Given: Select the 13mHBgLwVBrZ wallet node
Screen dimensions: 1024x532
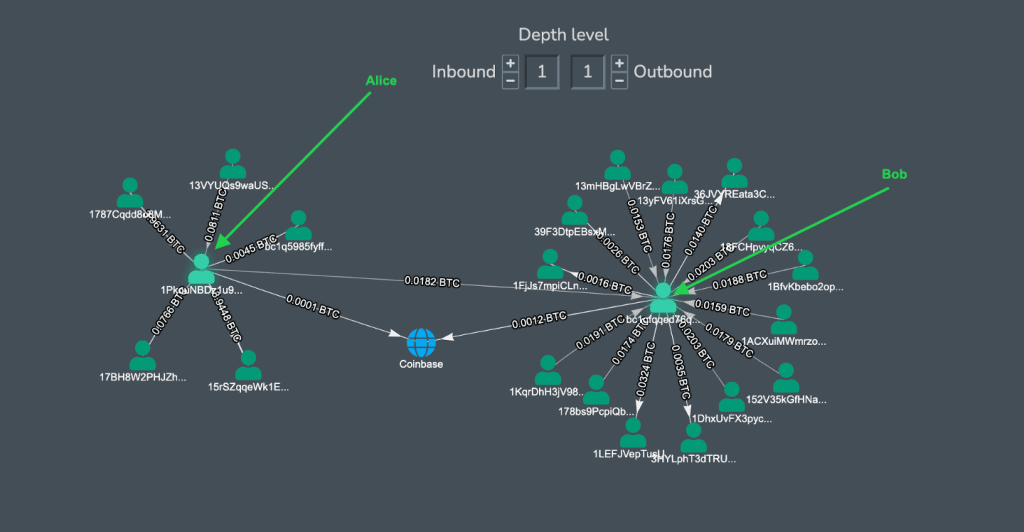Looking at the screenshot, I should click(x=617, y=165).
